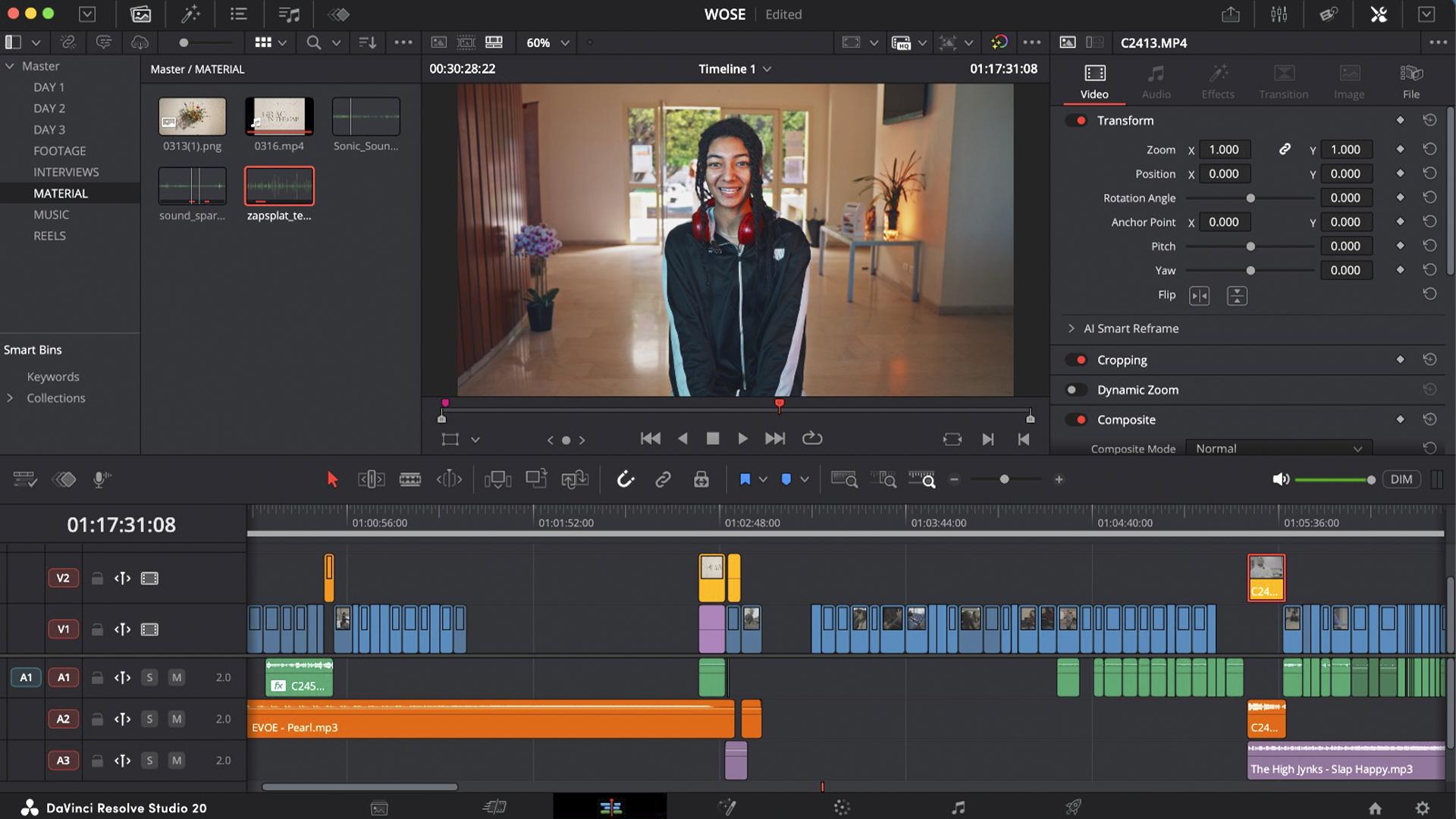Select the INTERVIEWS bin
This screenshot has width=1456, height=819.
click(66, 172)
